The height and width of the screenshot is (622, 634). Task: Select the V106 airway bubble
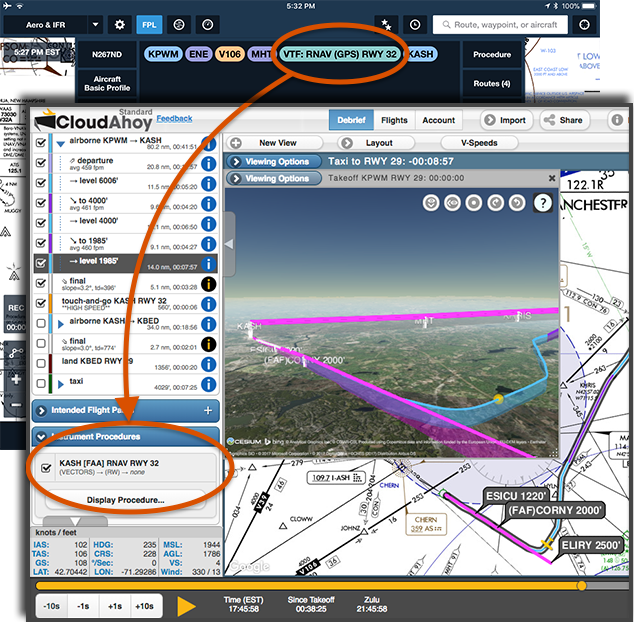tap(230, 54)
